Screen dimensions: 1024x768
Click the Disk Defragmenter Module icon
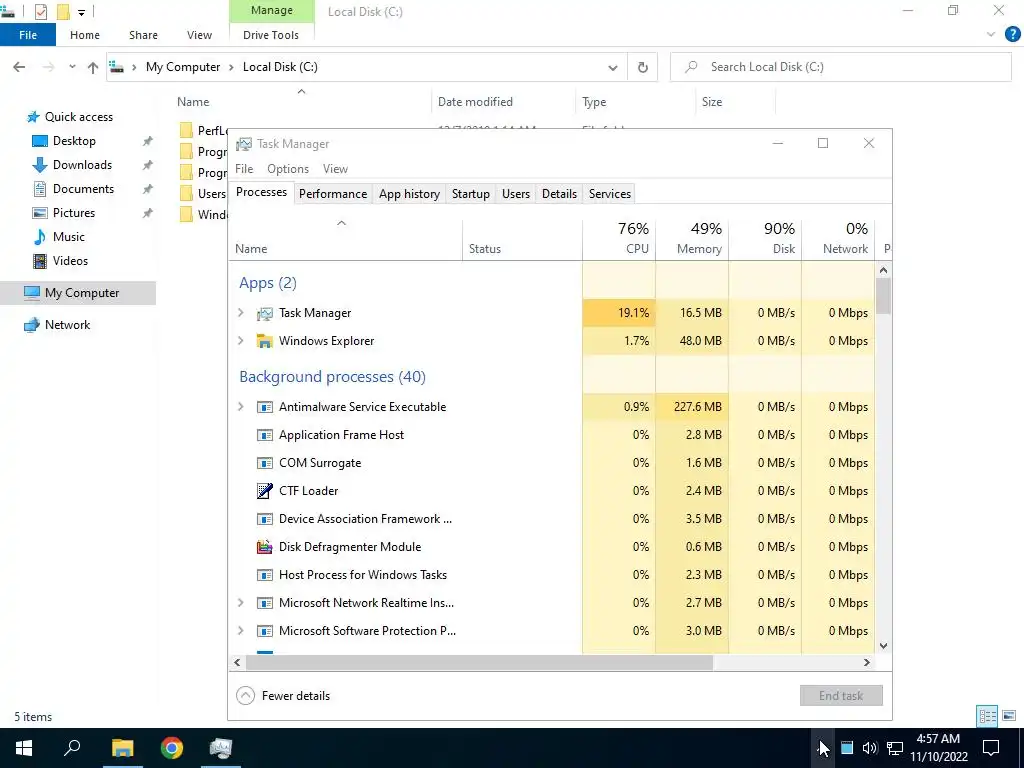point(264,547)
